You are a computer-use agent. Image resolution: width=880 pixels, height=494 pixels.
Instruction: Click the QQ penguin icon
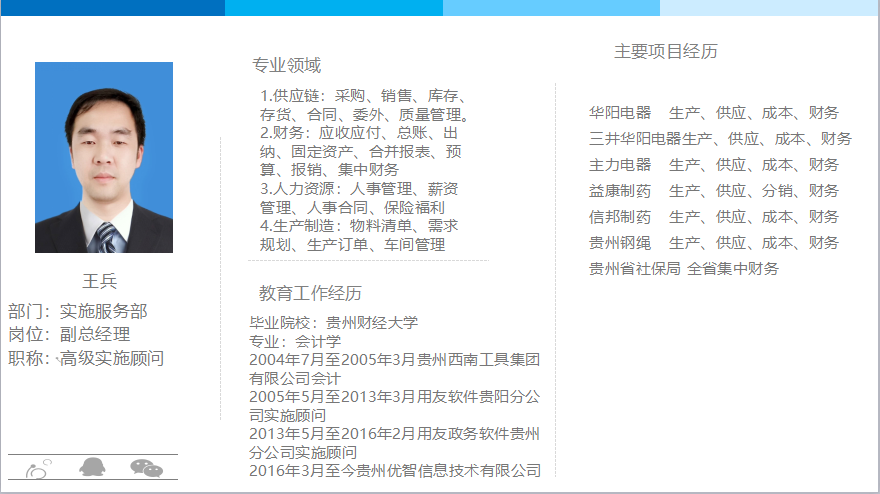click(92, 467)
